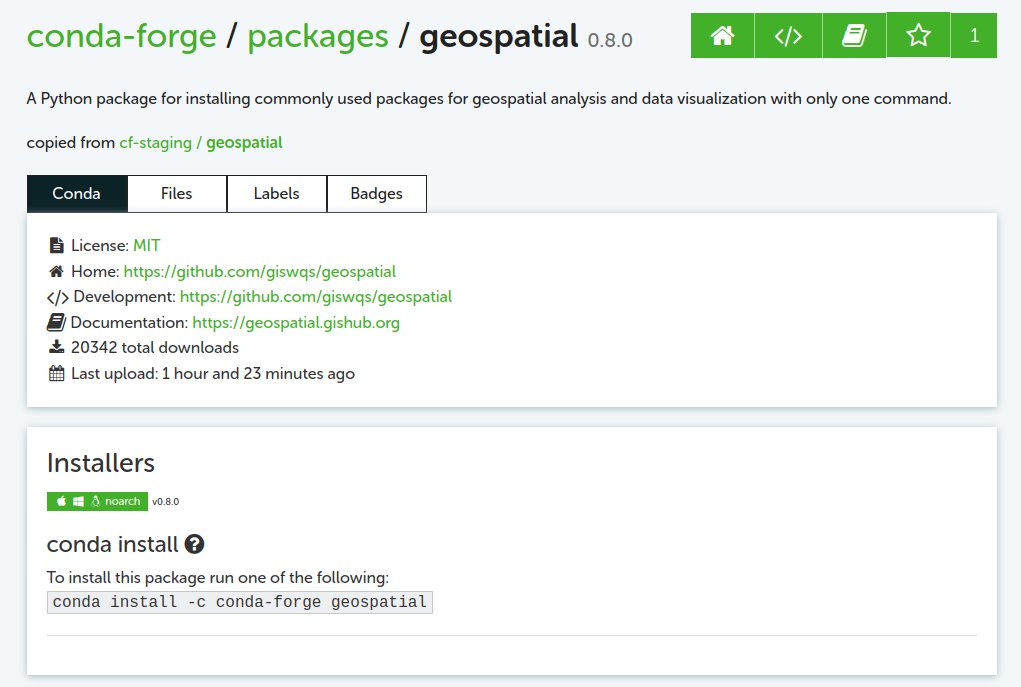The width and height of the screenshot is (1021, 687).
Task: Click the house icon beside Home
Action: coord(57,272)
